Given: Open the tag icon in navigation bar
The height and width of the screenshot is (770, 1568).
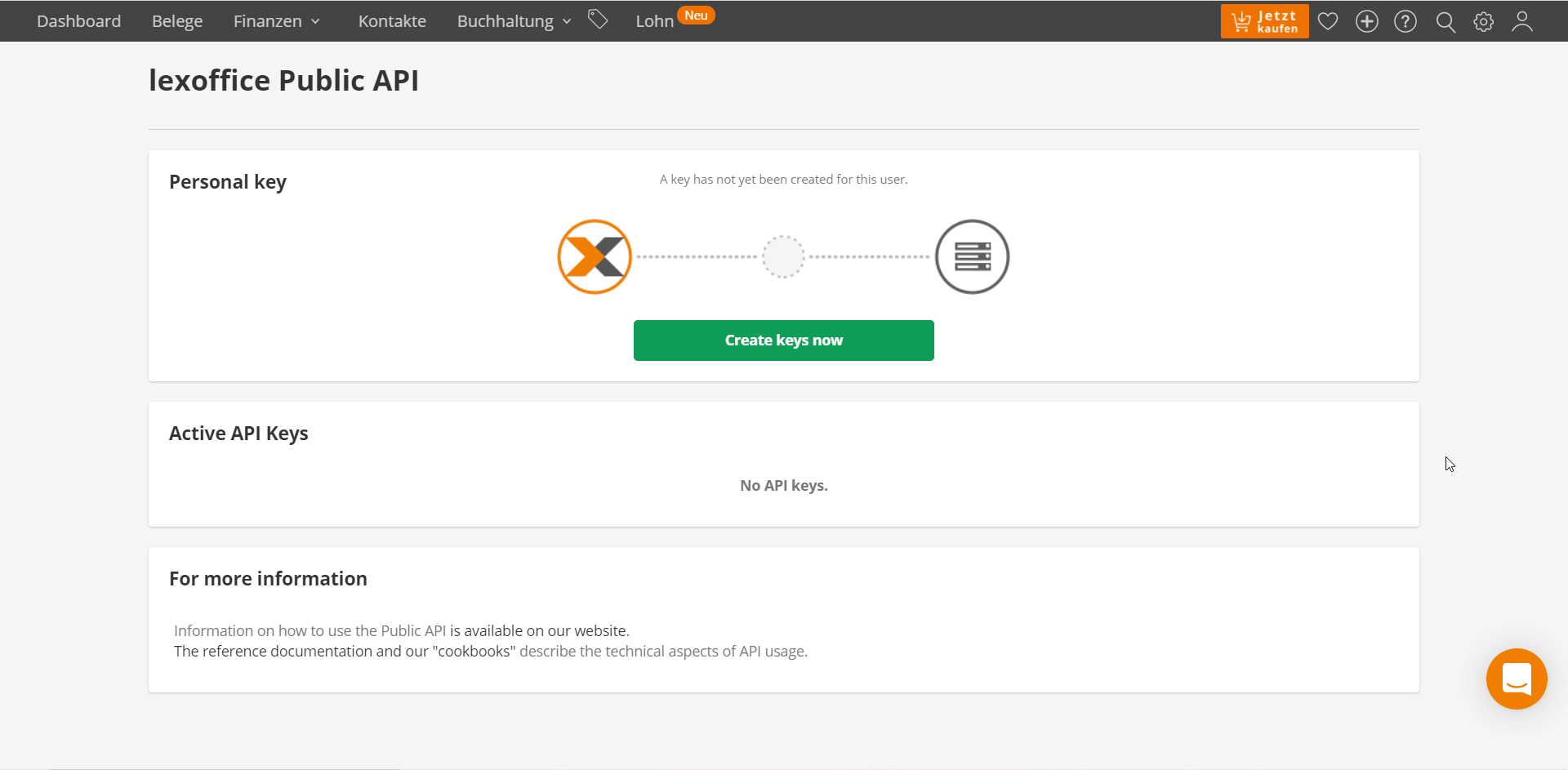Looking at the screenshot, I should click(x=598, y=20).
